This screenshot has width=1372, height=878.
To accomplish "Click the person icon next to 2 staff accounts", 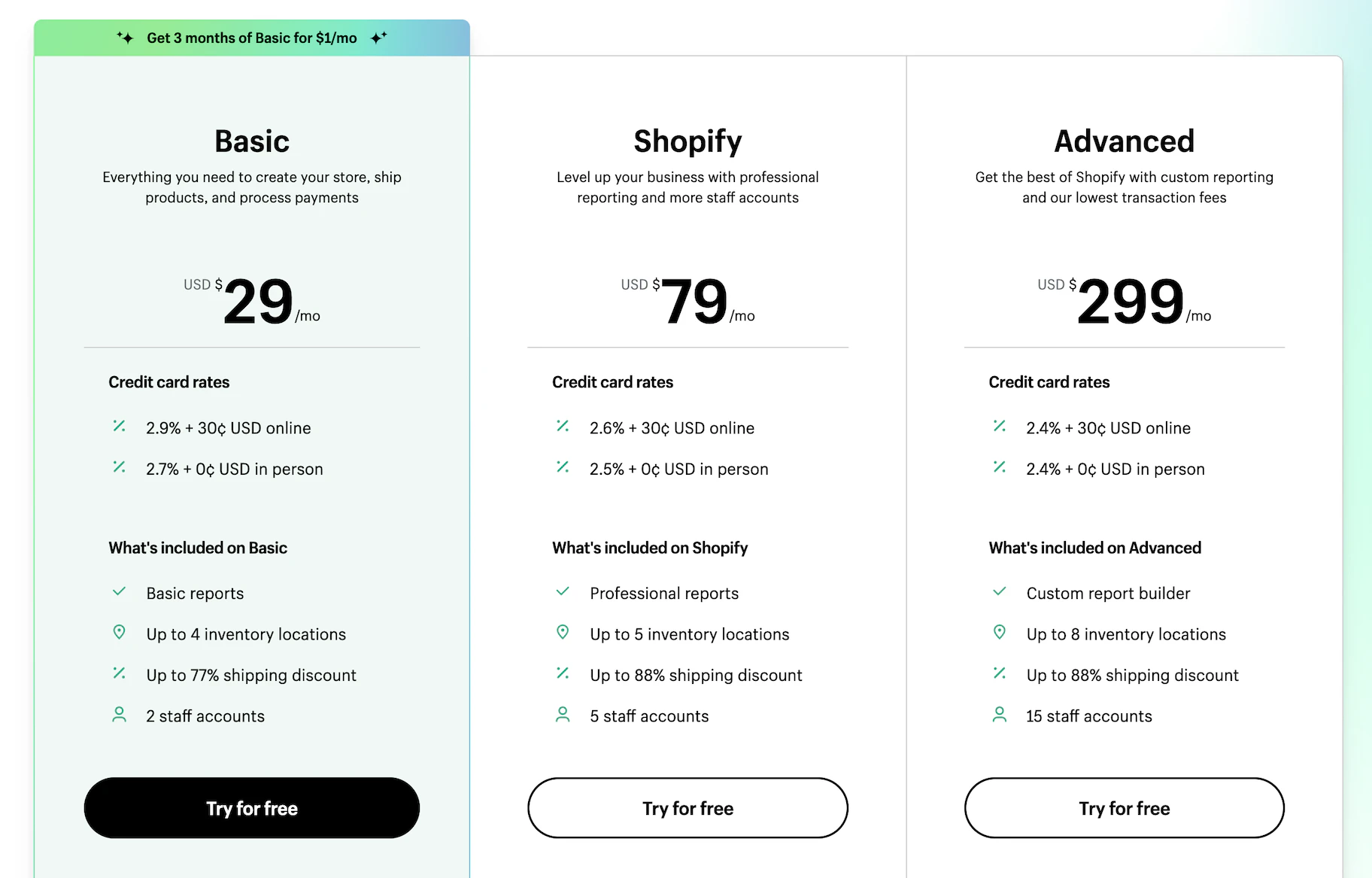I will tap(119, 715).
